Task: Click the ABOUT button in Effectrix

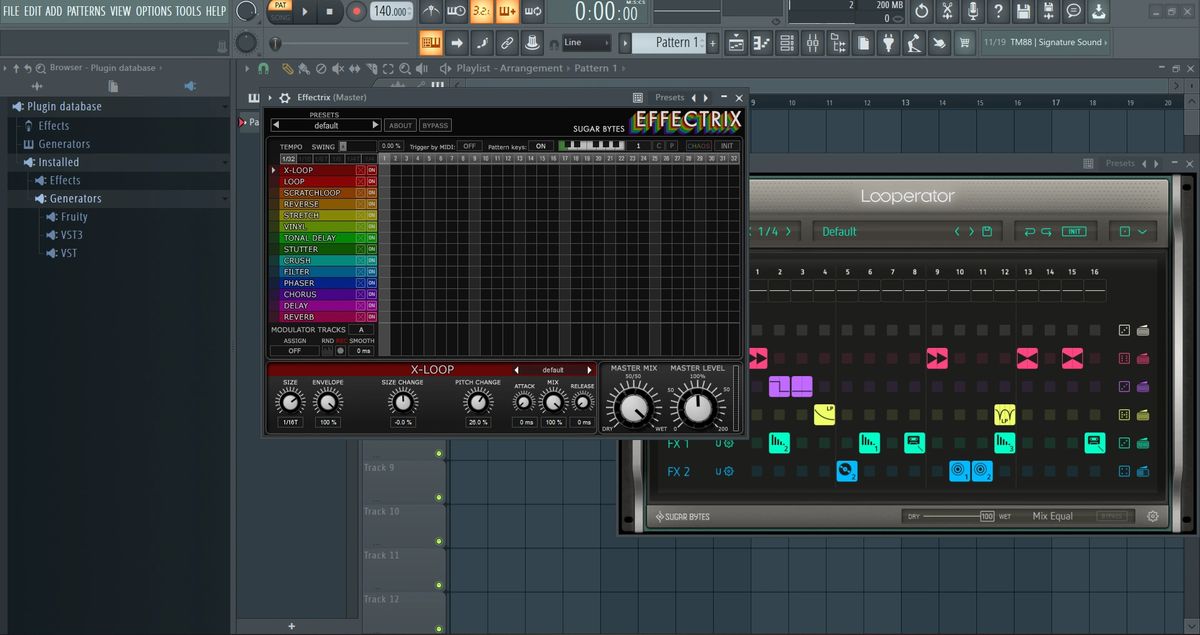Action: (399, 126)
